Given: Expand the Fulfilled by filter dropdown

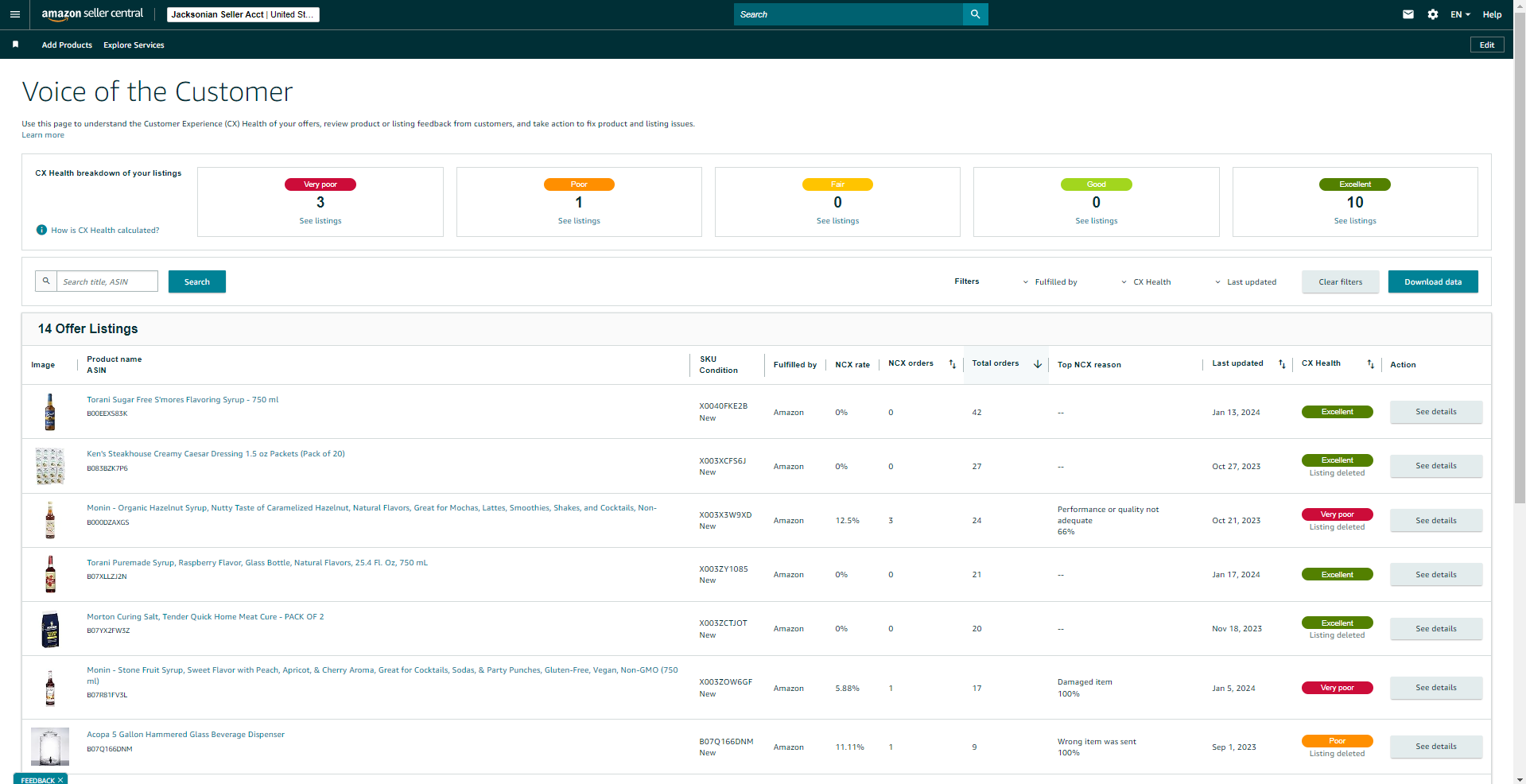Looking at the screenshot, I should [x=1050, y=282].
